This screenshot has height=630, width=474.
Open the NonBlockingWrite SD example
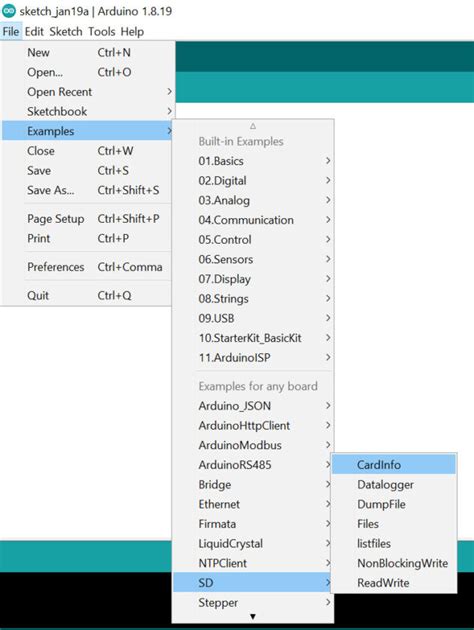click(x=394, y=563)
